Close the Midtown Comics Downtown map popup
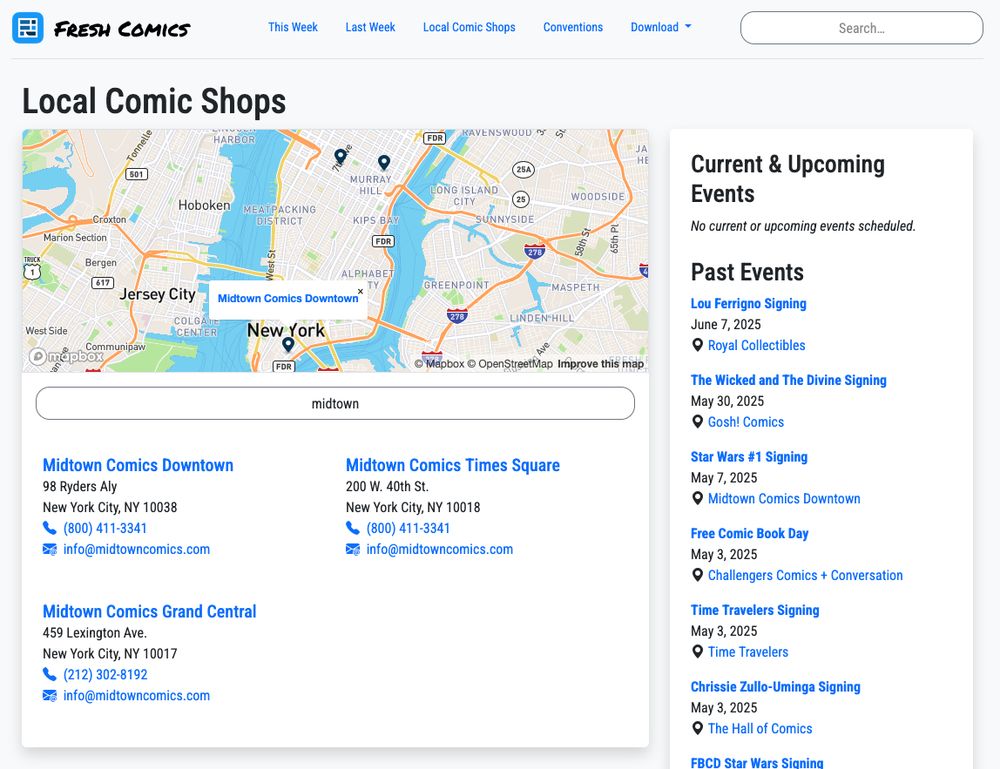The width and height of the screenshot is (1000, 769). coord(360,292)
